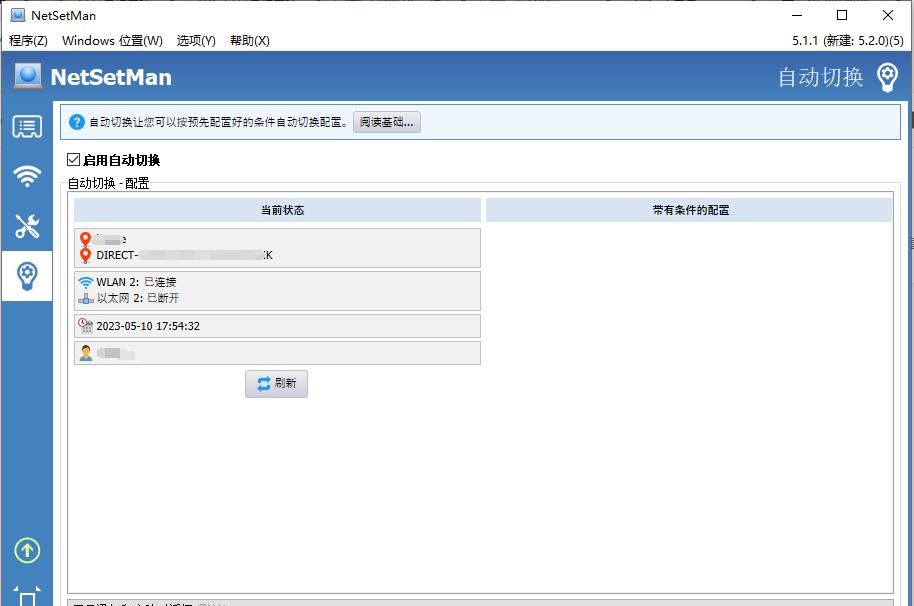Open the 程序(Z) menu
The width and height of the screenshot is (914, 606).
coord(28,41)
